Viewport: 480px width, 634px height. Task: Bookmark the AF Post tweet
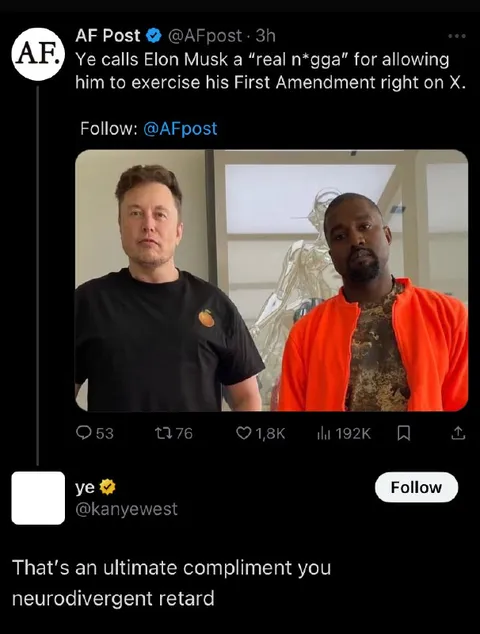(x=404, y=433)
